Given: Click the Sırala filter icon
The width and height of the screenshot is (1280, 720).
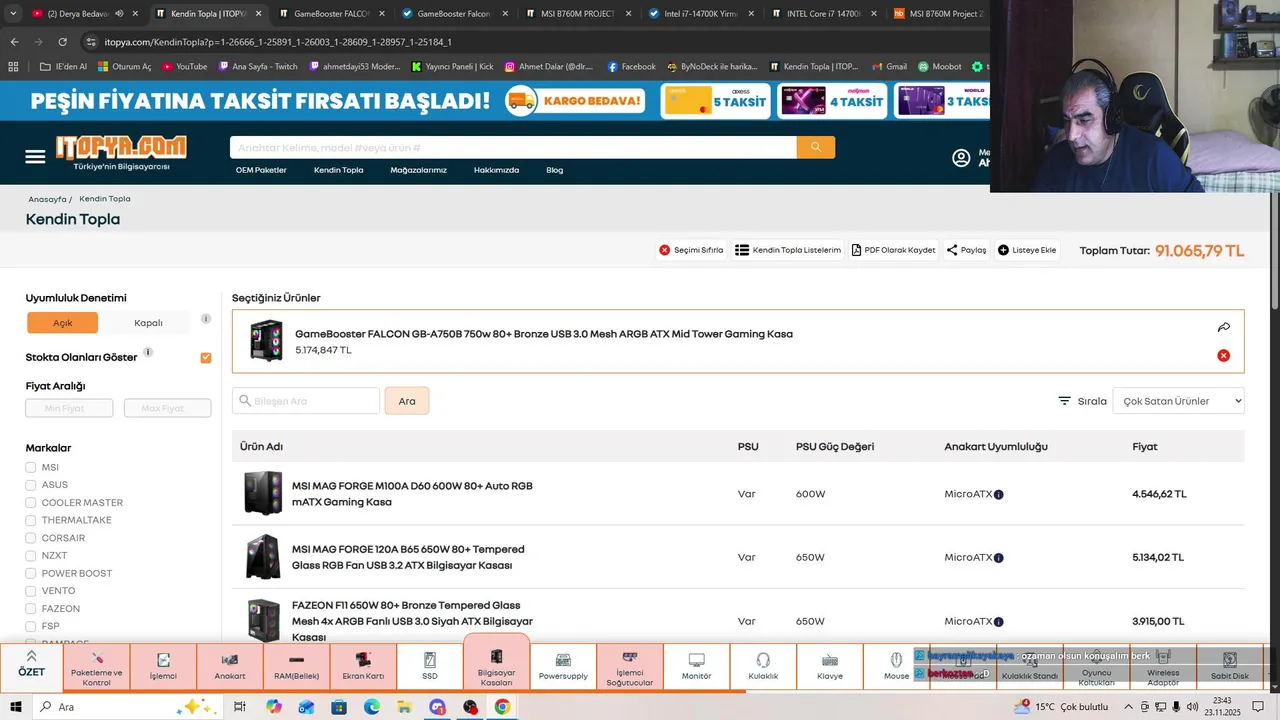Looking at the screenshot, I should click(x=1065, y=401).
